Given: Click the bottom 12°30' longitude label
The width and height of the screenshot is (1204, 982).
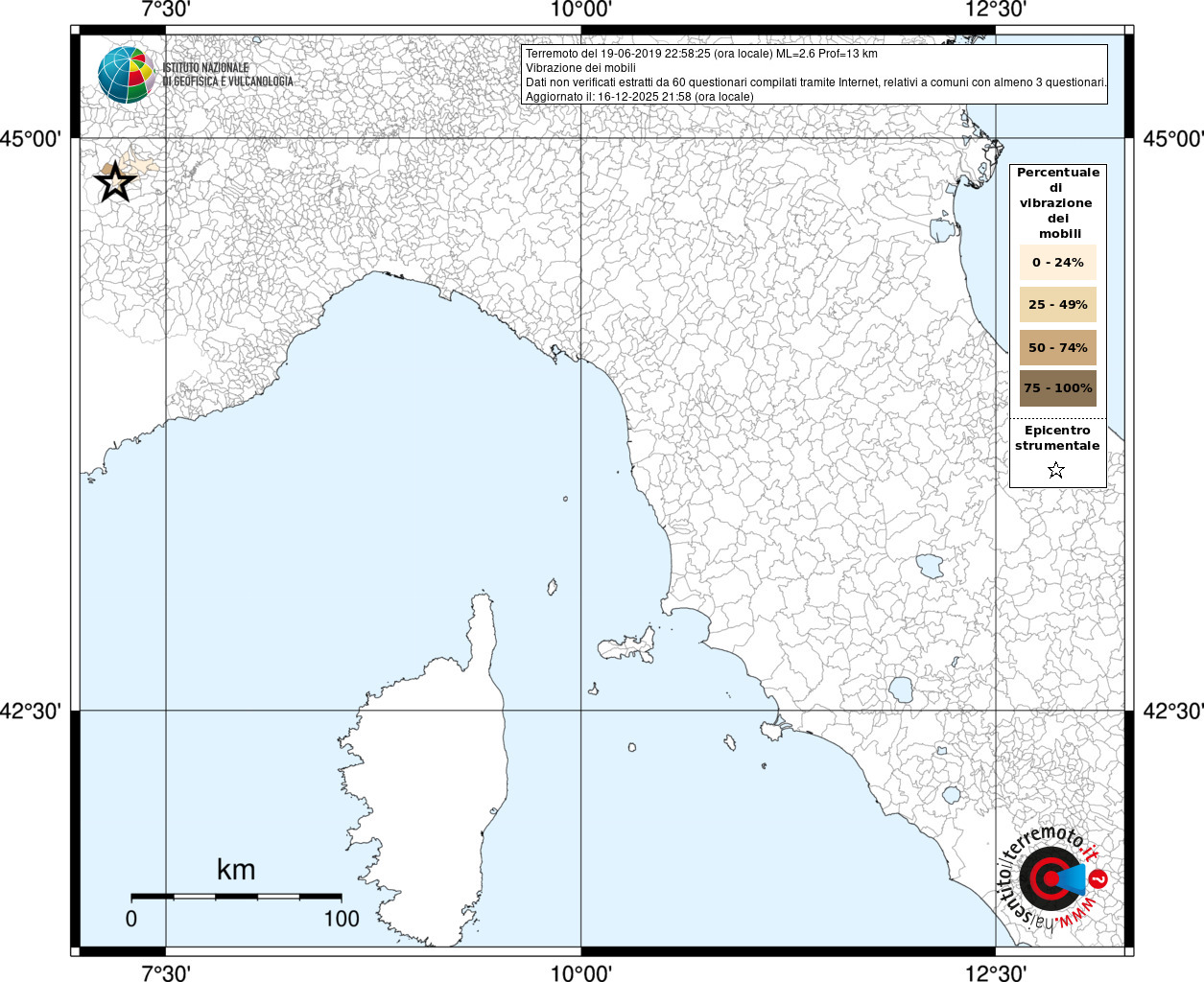Looking at the screenshot, I should click(x=996, y=972).
